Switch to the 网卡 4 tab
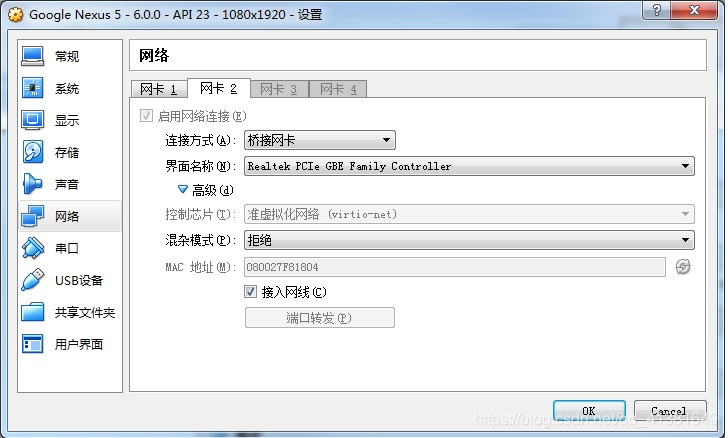 pos(338,89)
